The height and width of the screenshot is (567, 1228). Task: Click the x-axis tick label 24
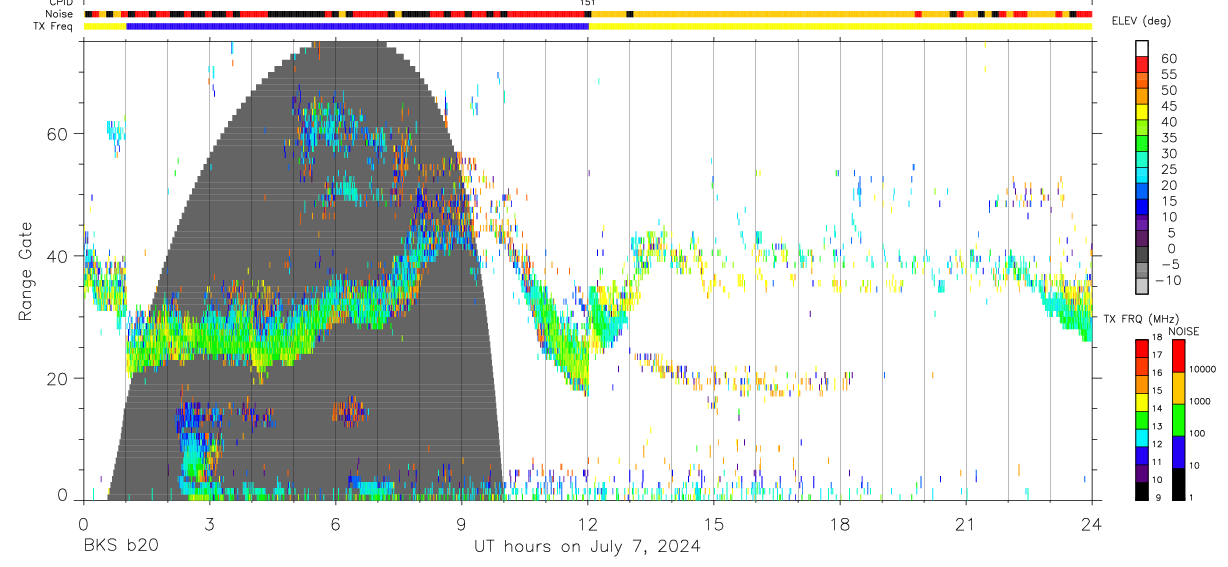coord(1092,524)
